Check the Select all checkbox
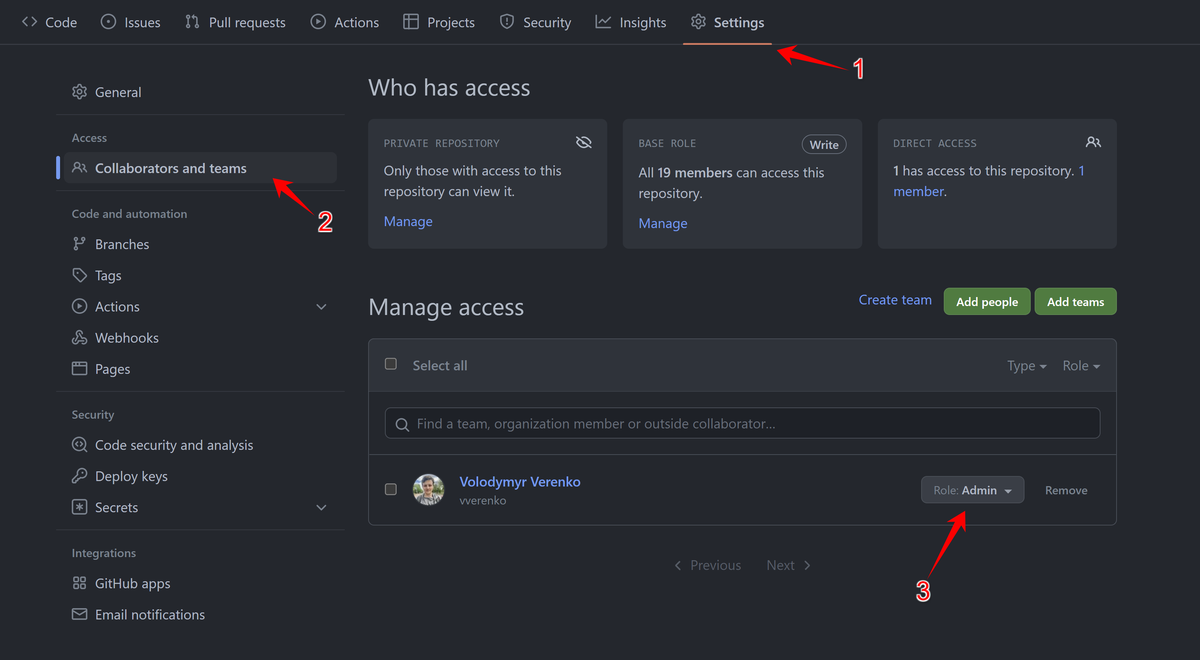The height and width of the screenshot is (660, 1200). pyautogui.click(x=391, y=364)
